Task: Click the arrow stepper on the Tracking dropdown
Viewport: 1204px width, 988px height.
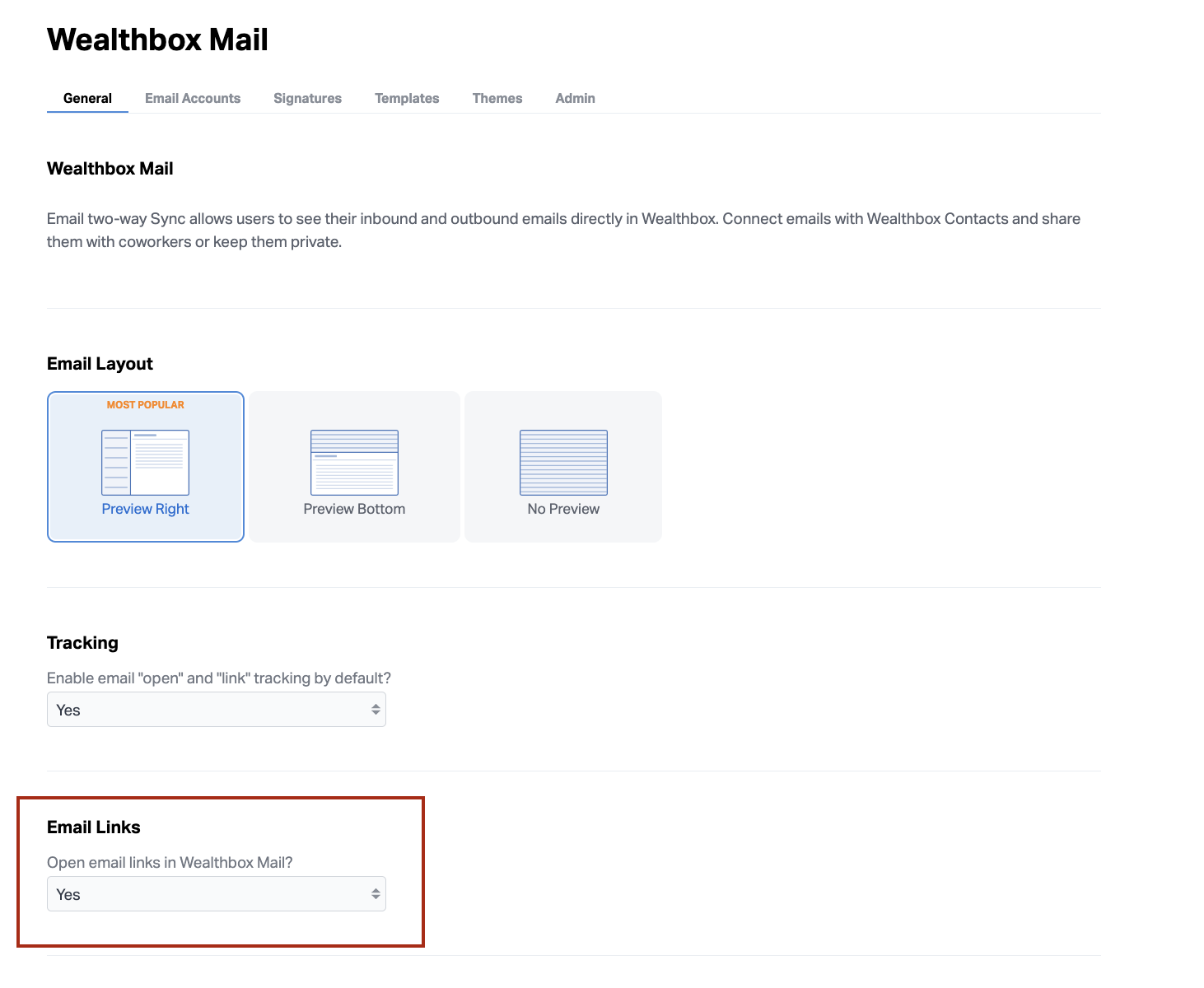Action: click(376, 710)
